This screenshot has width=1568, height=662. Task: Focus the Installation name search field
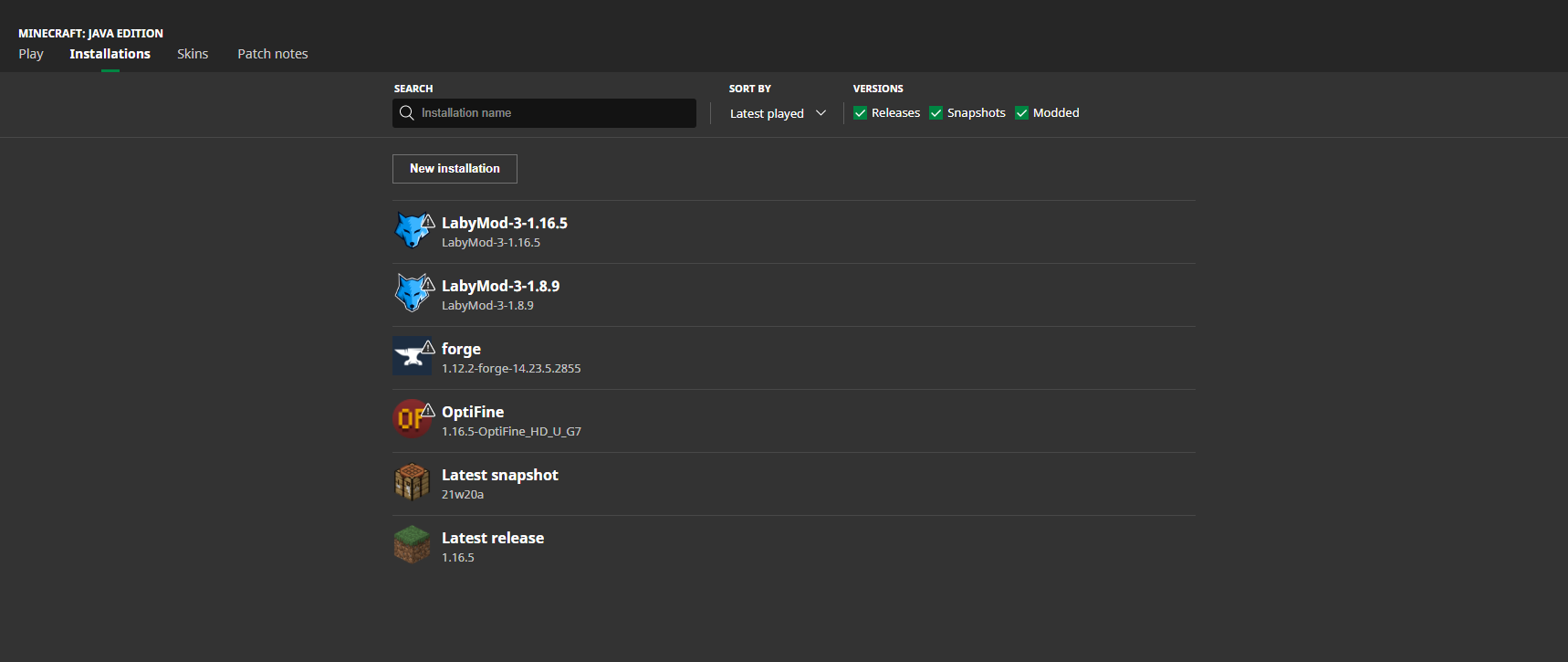(x=544, y=113)
